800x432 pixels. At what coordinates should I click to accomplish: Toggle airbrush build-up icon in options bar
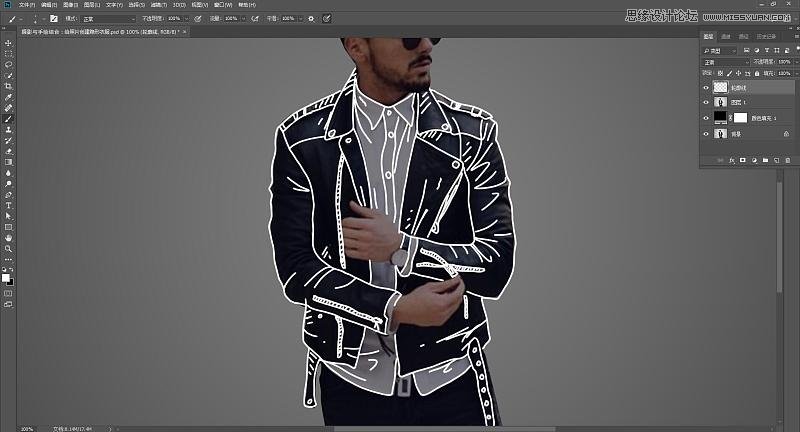click(x=255, y=18)
